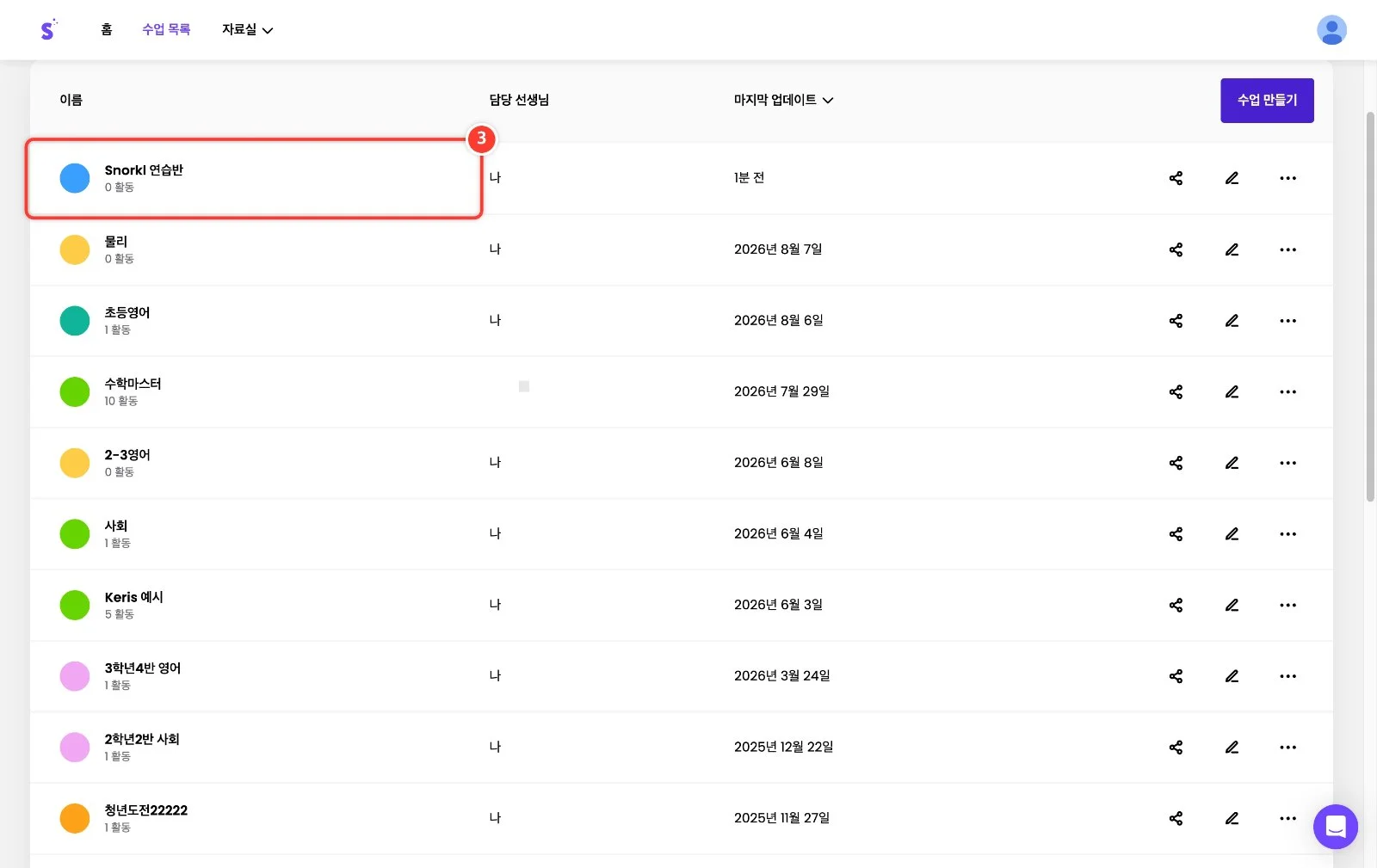Viewport: 1377px width, 868px height.
Task: Share the Snorkl 연습반 class
Action: 1176,178
